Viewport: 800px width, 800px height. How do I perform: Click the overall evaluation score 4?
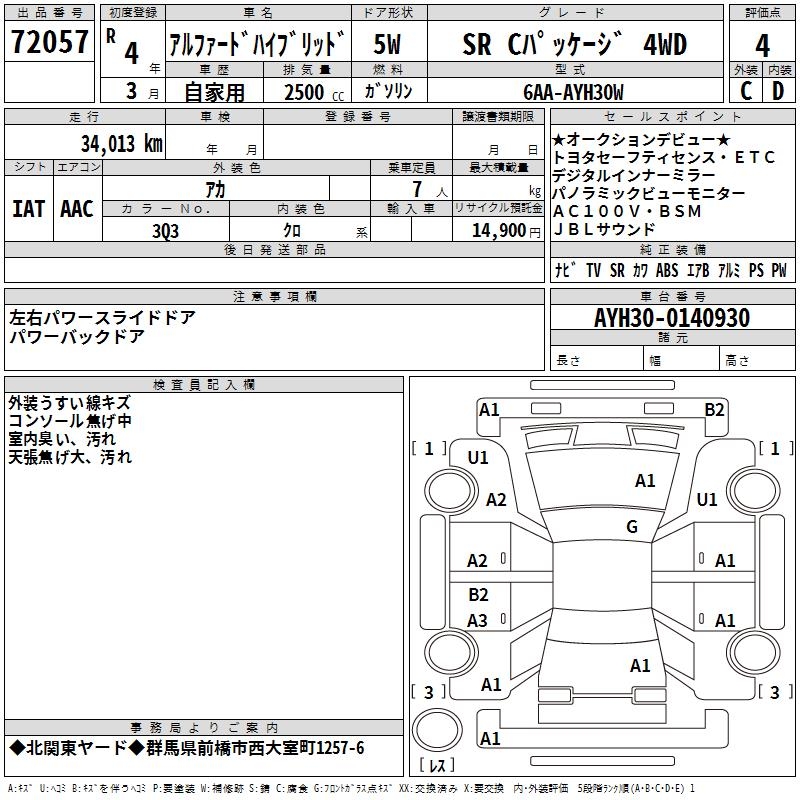click(x=762, y=45)
